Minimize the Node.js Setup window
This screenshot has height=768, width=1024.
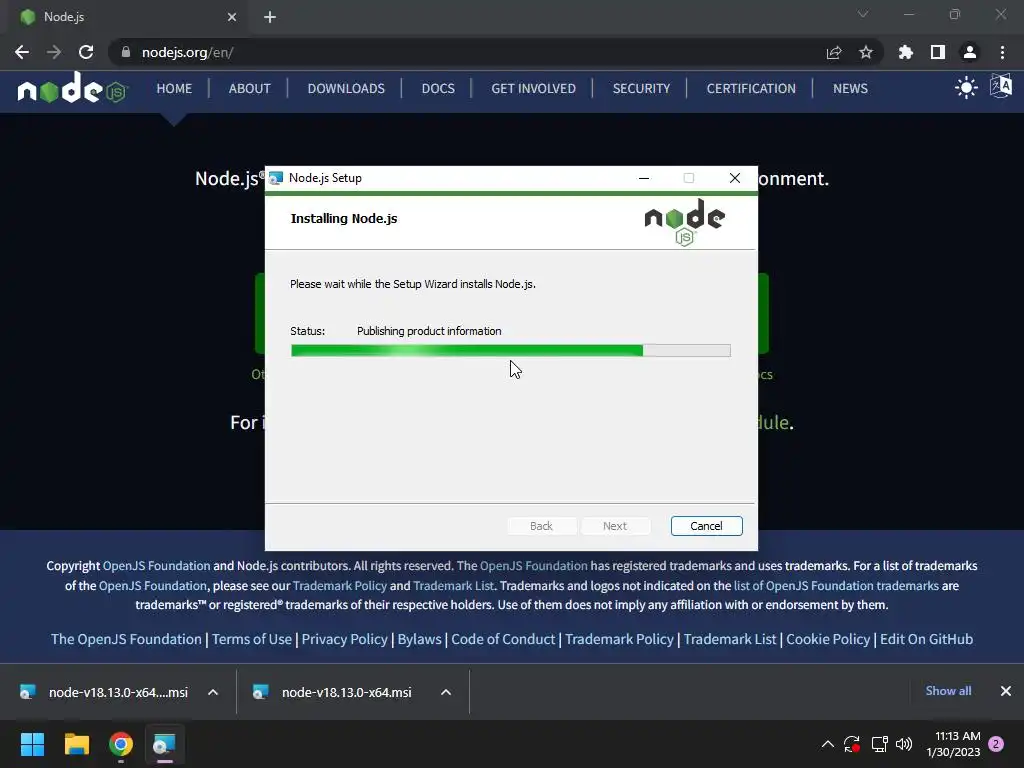point(644,178)
